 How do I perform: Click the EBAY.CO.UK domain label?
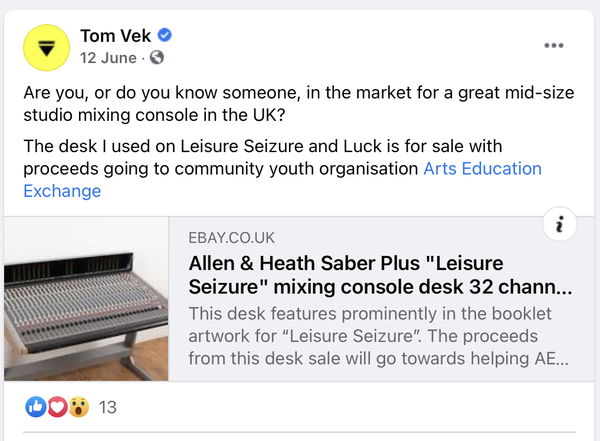[x=232, y=238]
